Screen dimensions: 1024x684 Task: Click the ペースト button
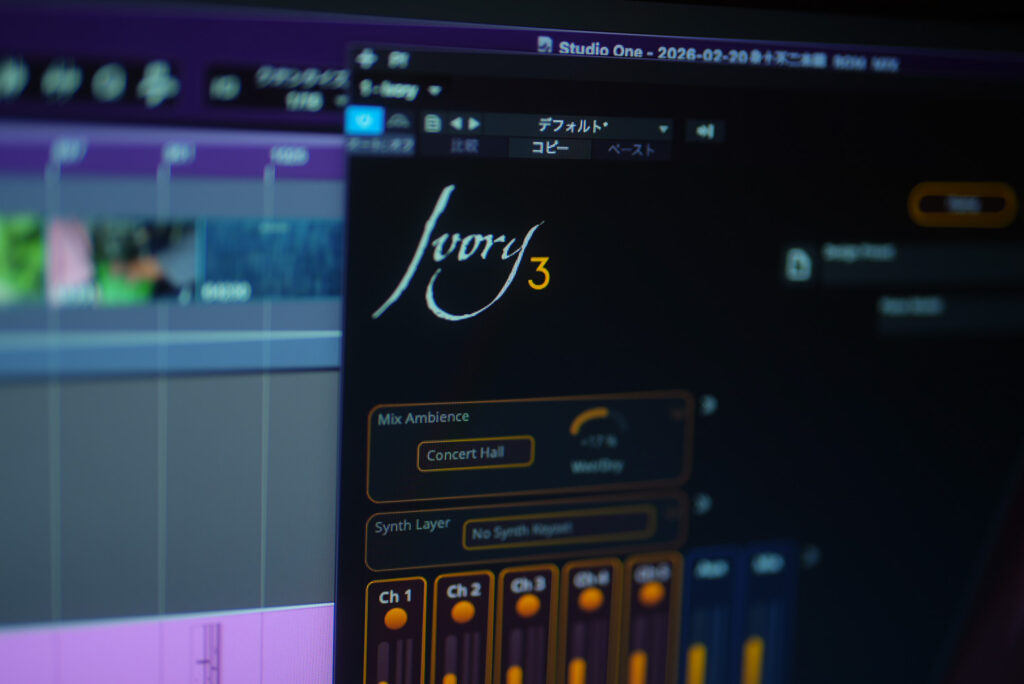[x=632, y=150]
